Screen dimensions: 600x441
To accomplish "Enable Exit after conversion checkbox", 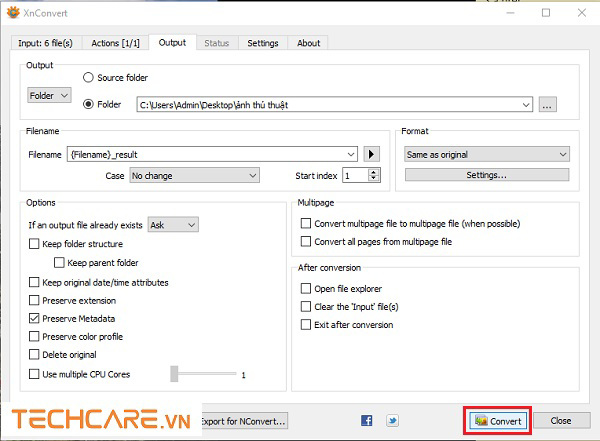I will coord(306,325).
